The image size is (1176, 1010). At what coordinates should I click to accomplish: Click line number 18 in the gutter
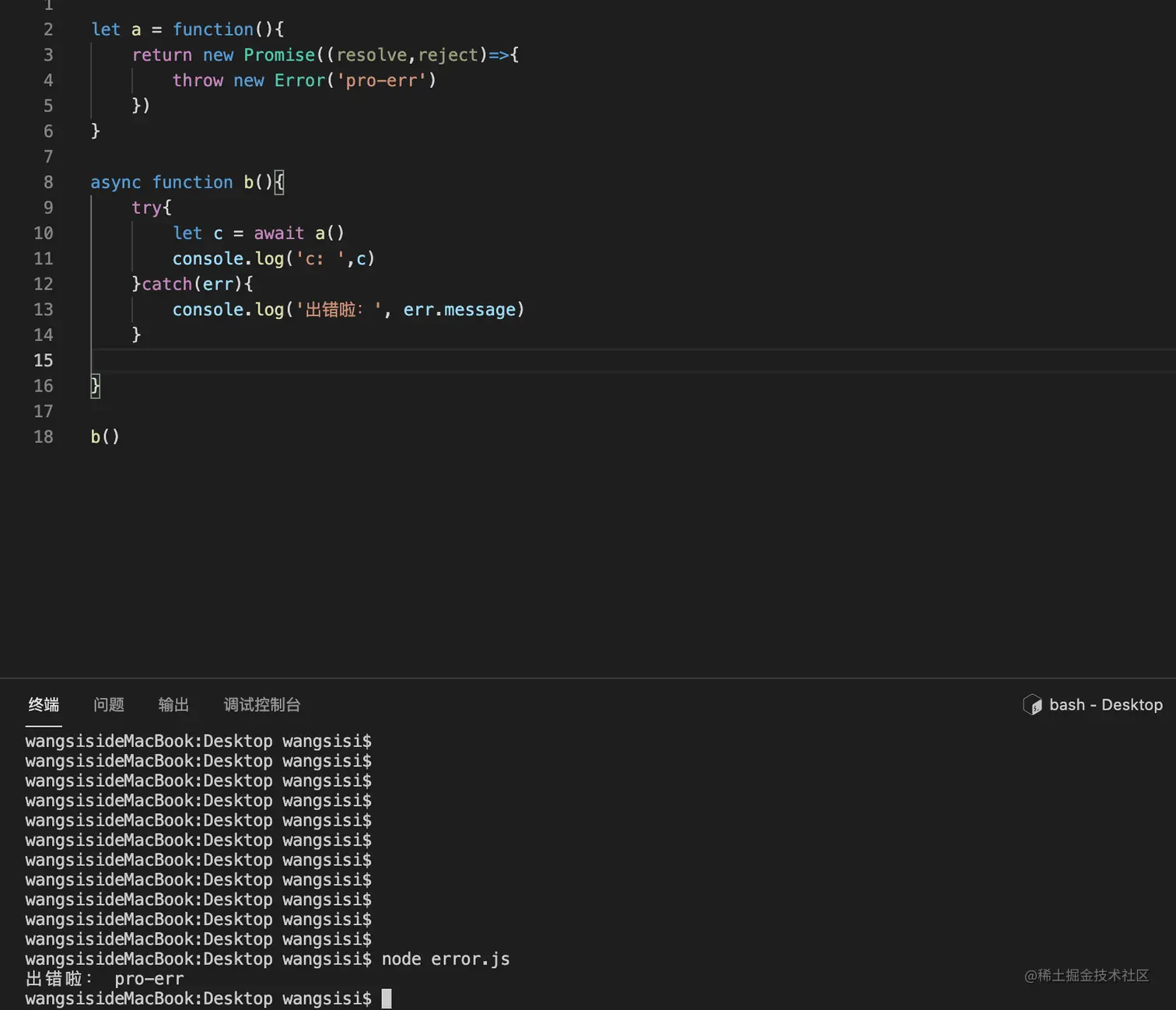[x=44, y=437]
